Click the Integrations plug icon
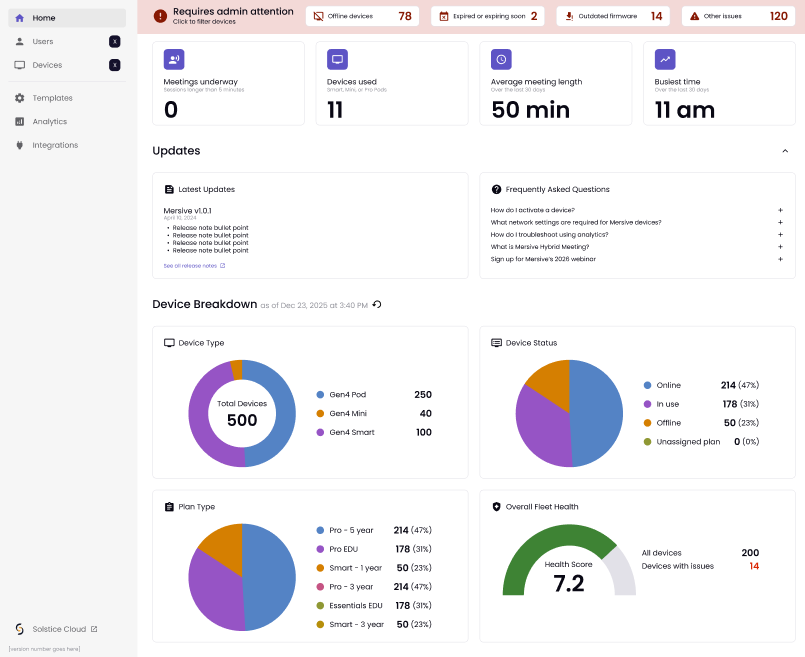This screenshot has width=805, height=657. [x=20, y=145]
